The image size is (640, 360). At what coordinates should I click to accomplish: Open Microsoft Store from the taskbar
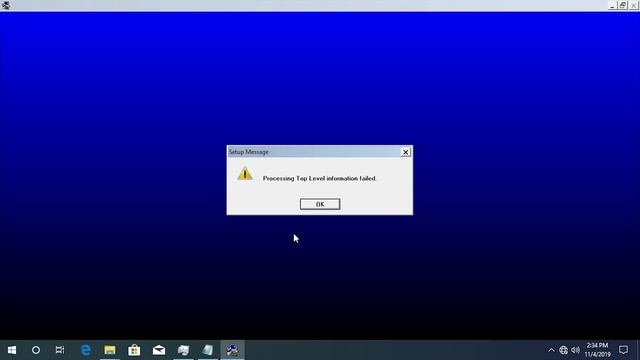134,350
